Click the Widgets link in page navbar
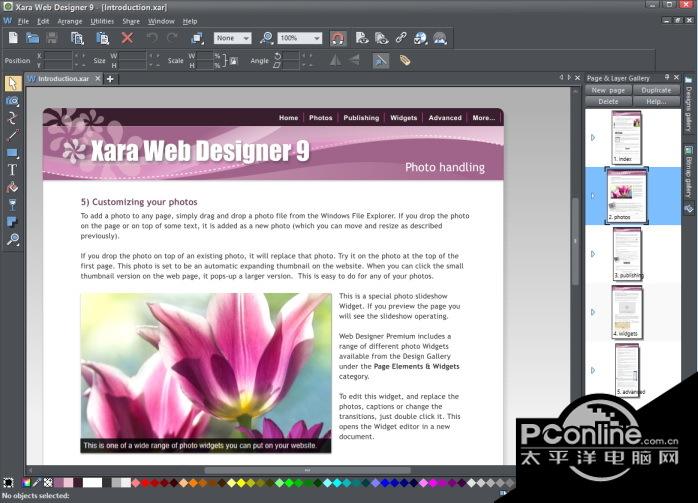The image size is (698, 503). (x=403, y=118)
